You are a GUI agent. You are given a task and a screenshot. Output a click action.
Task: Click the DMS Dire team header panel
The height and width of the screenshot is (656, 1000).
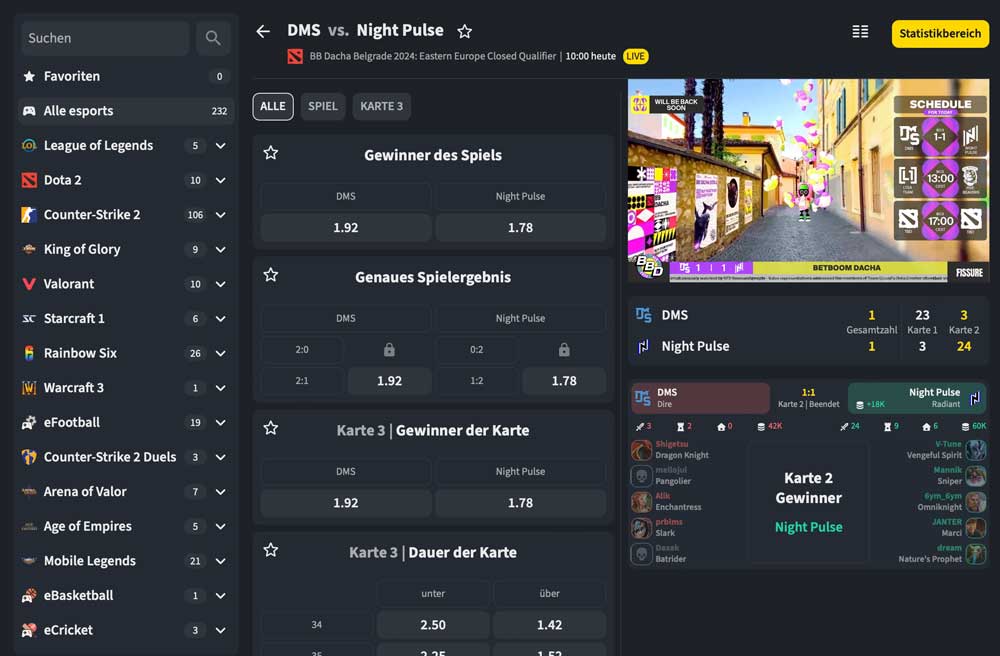pos(700,398)
